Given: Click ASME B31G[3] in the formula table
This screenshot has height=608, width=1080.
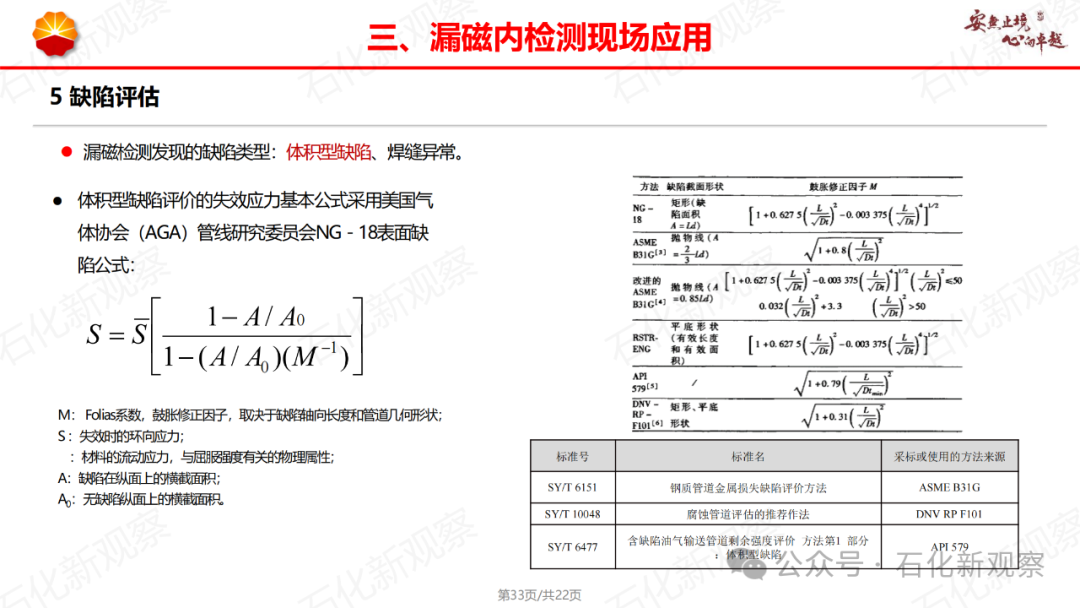Looking at the screenshot, I should coord(648,249).
